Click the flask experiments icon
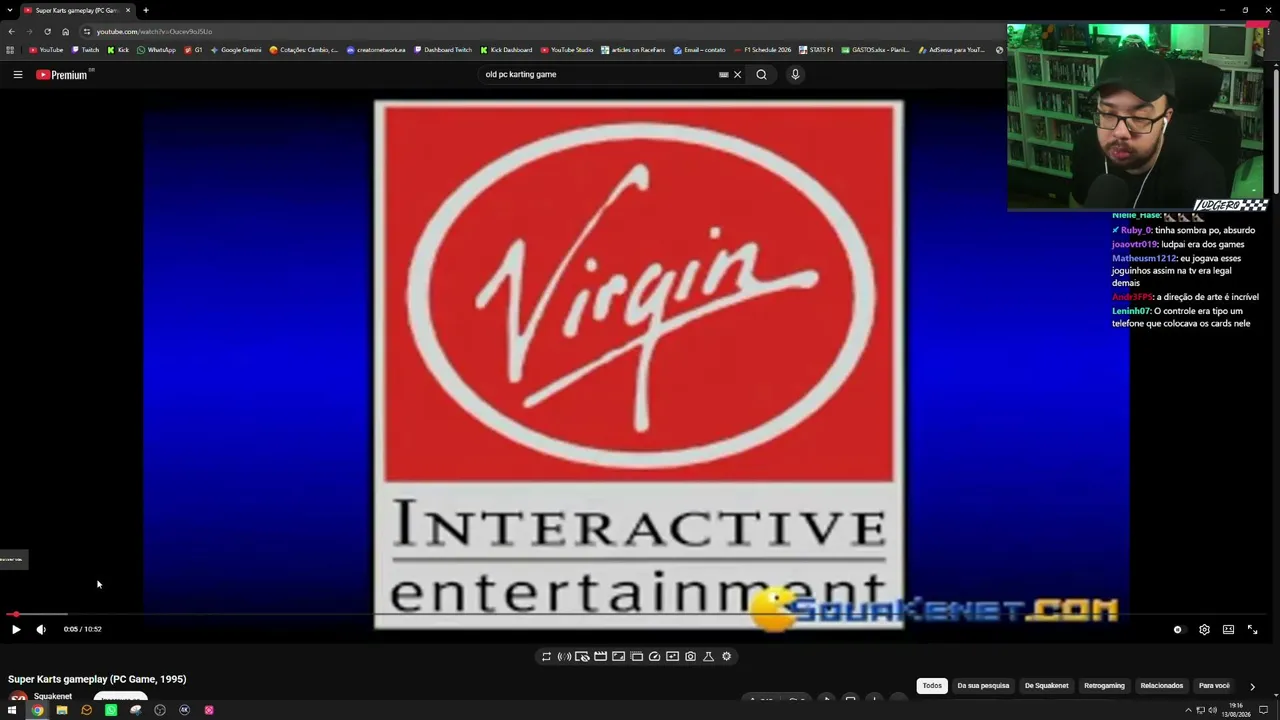The image size is (1280, 720). (708, 656)
